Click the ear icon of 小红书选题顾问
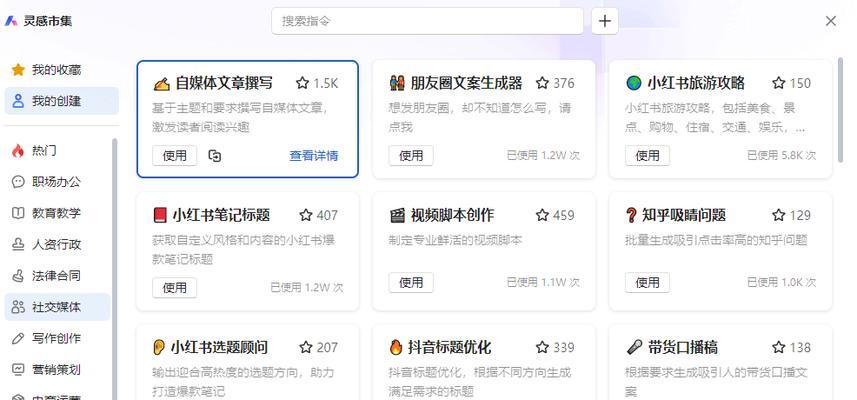The height and width of the screenshot is (400, 857). [x=159, y=348]
